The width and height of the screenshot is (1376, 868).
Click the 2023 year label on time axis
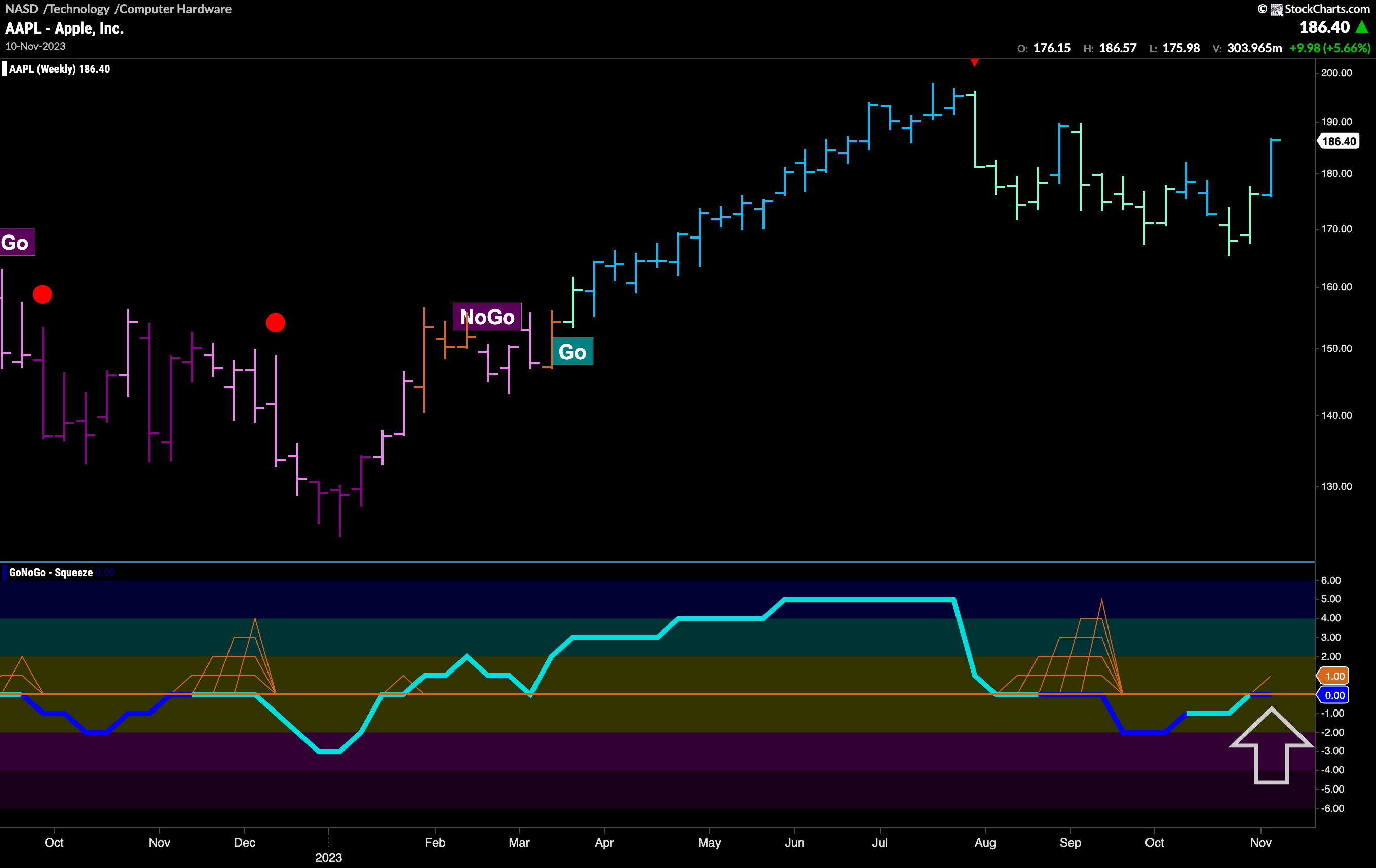(x=329, y=858)
